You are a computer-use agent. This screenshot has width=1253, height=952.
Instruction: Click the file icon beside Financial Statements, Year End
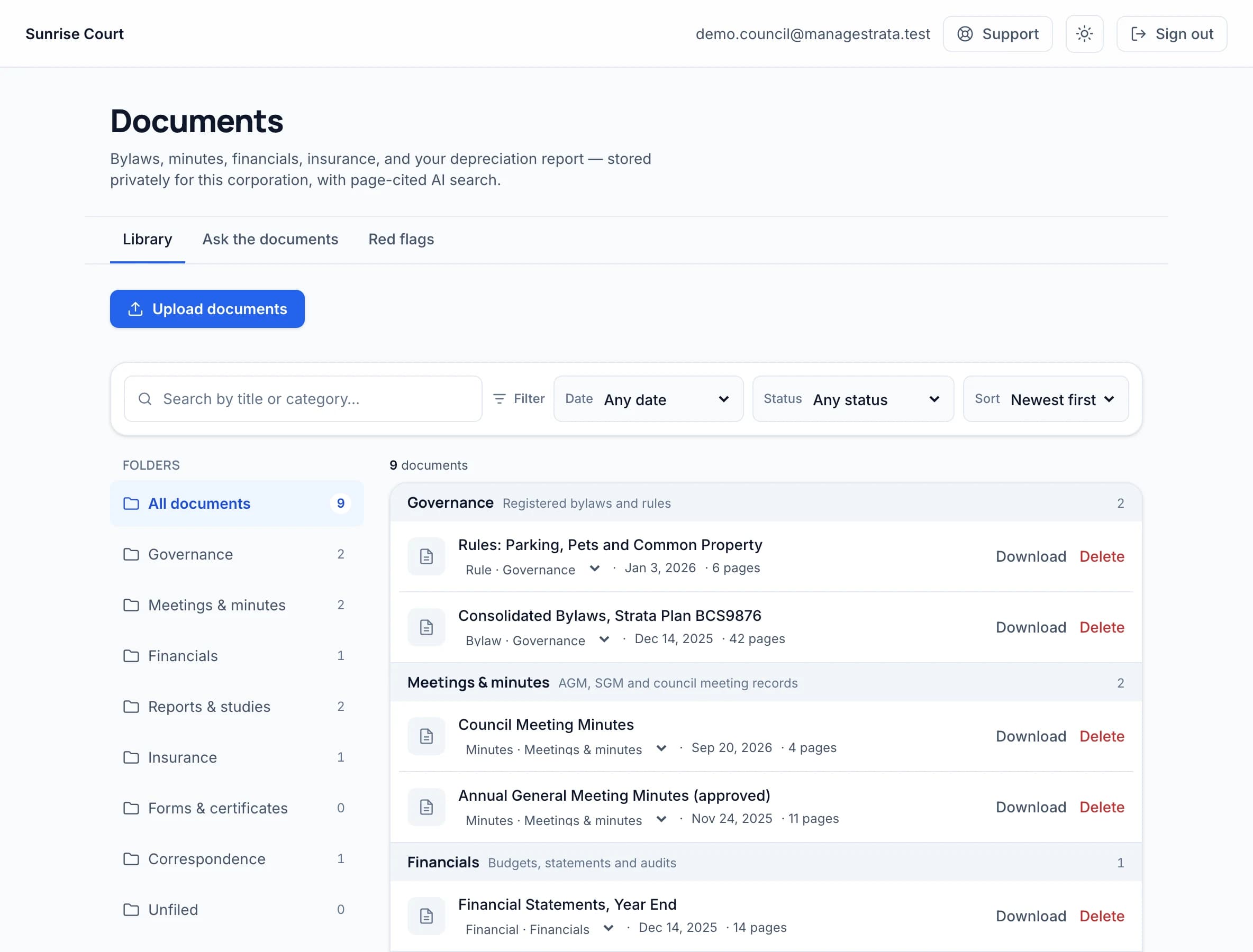(426, 916)
